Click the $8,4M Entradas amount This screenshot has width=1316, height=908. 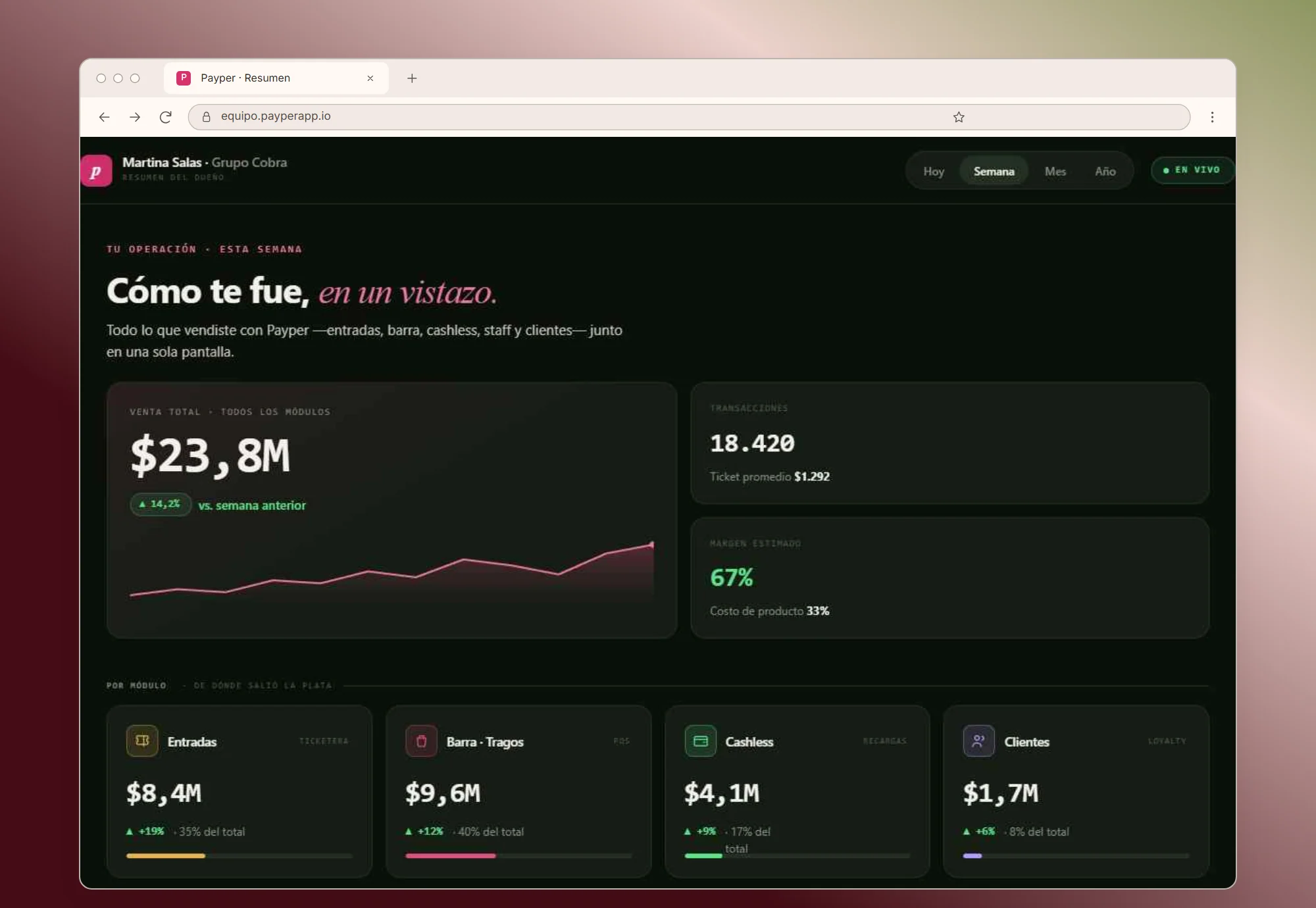point(164,794)
